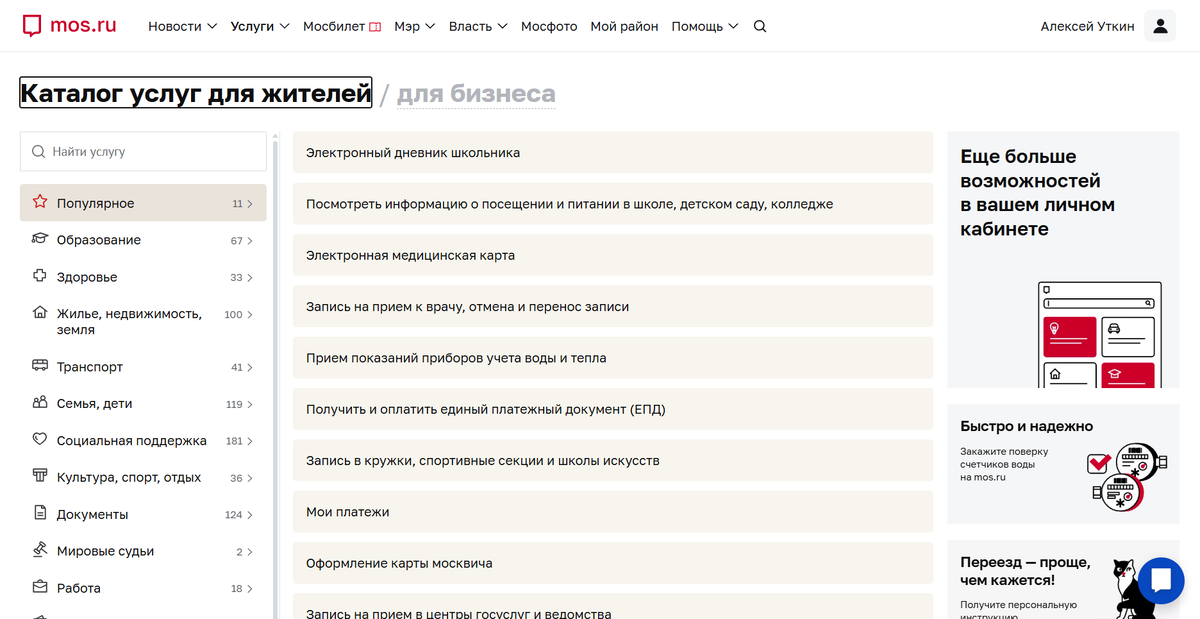Select Культура, спорт, отдых category row
Screen dimensions: 1200x619
click(x=143, y=477)
